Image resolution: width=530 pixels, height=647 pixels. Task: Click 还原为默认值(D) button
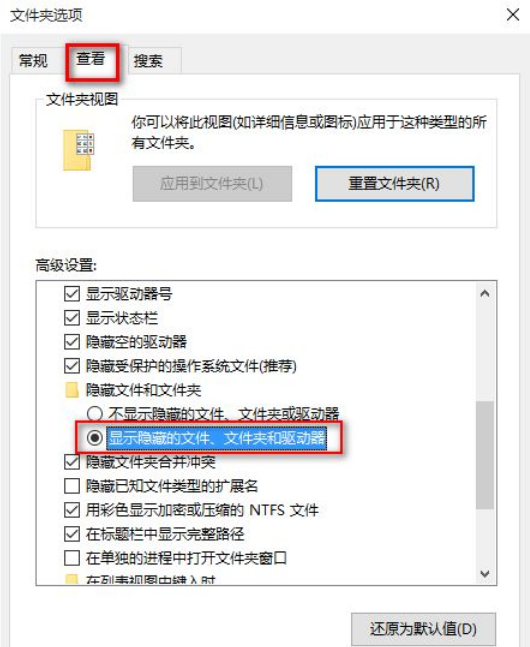tap(424, 629)
